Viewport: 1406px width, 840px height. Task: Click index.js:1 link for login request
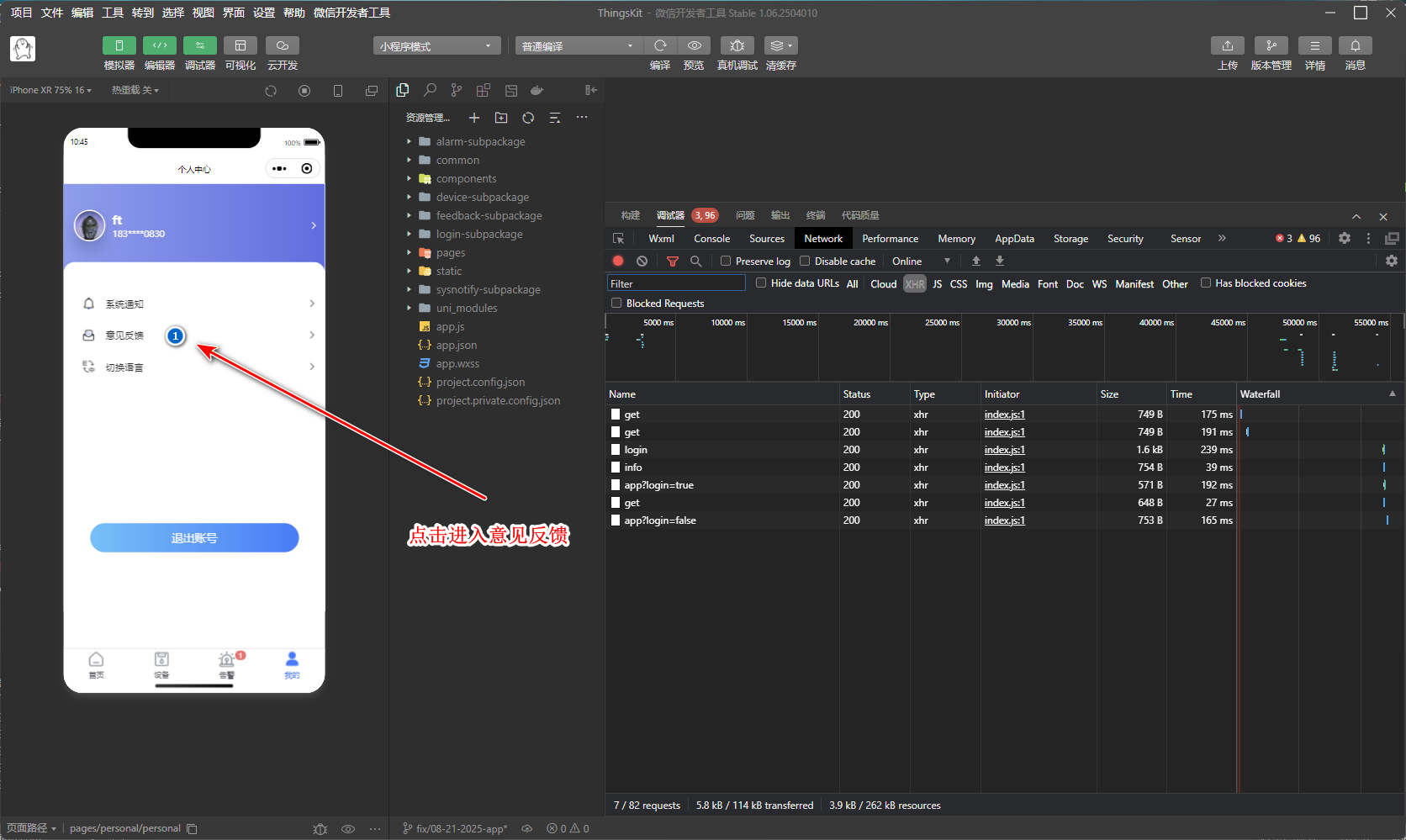(x=1004, y=450)
